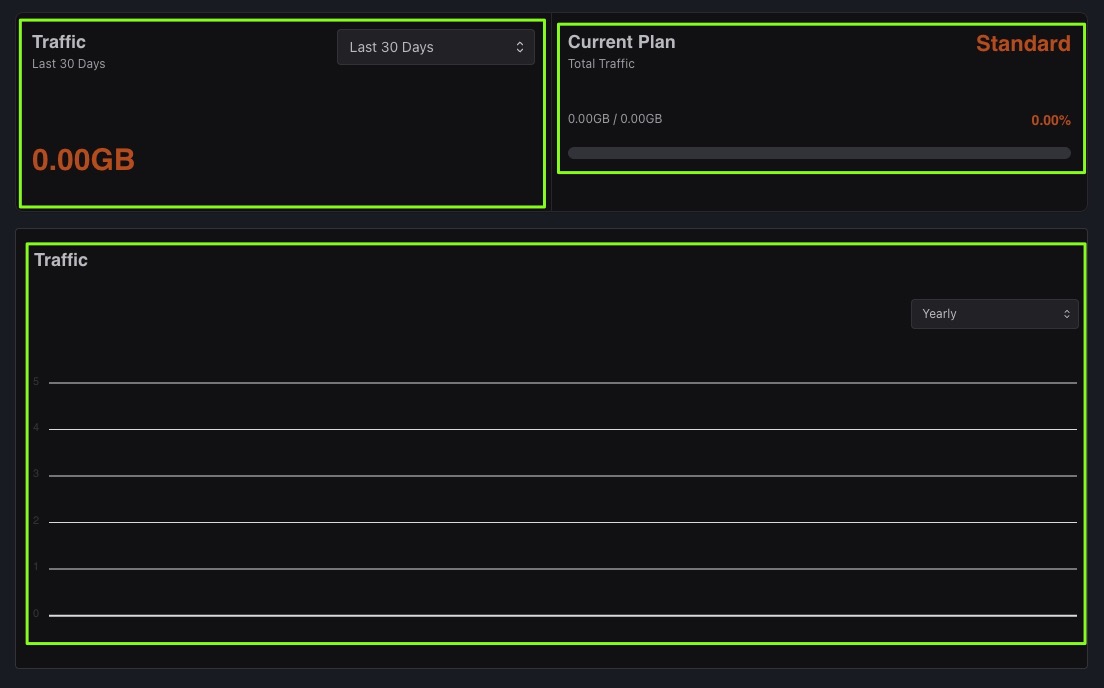This screenshot has width=1104, height=688.
Task: Click the Current Plan heading
Action: click(x=621, y=42)
